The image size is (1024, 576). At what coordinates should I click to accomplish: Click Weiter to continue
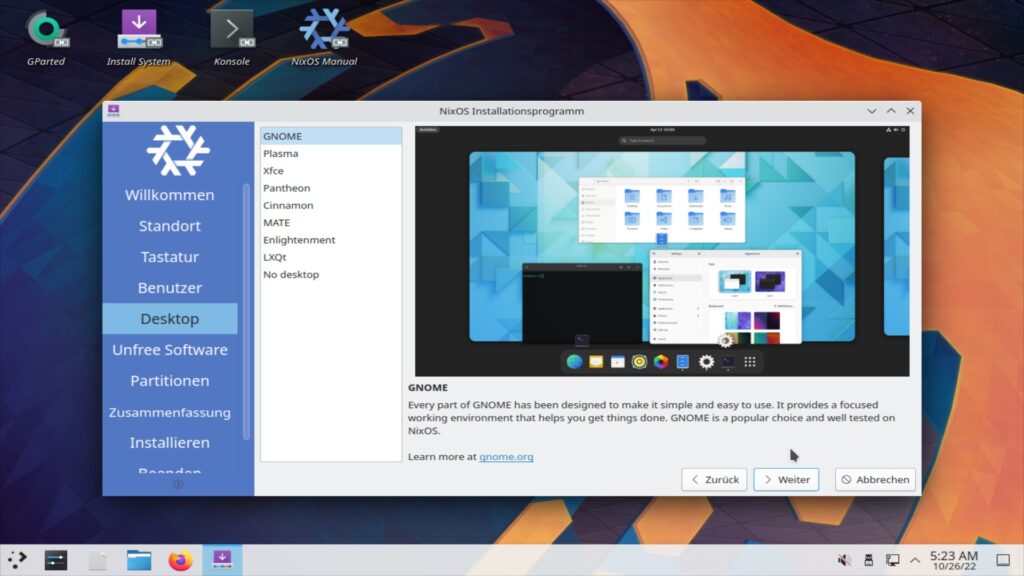pos(786,479)
